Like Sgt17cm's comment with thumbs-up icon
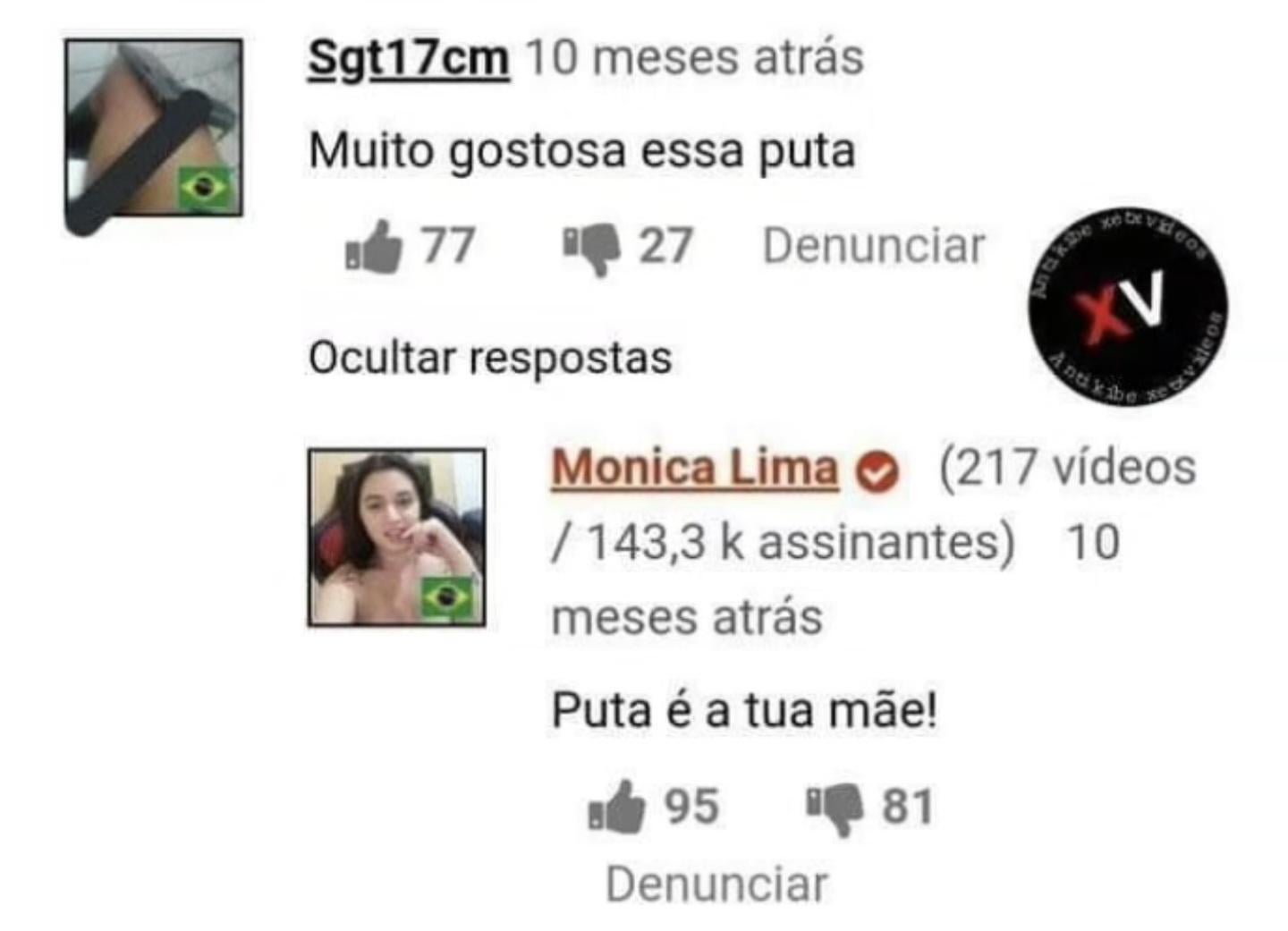The image size is (1288, 931). [374, 246]
